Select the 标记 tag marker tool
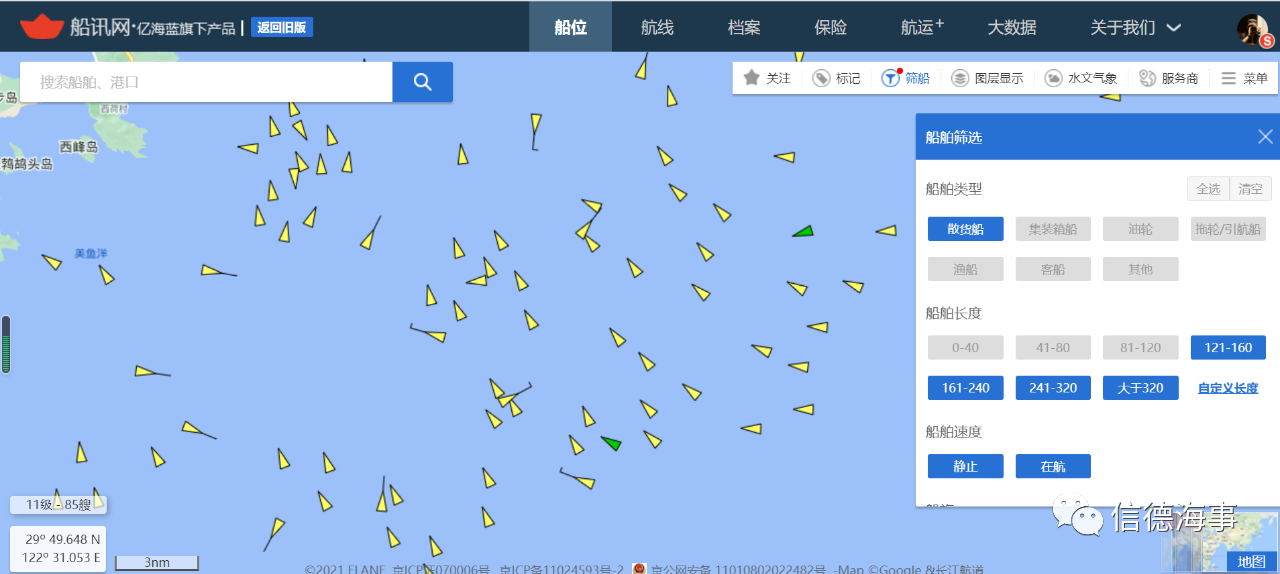 [836, 78]
